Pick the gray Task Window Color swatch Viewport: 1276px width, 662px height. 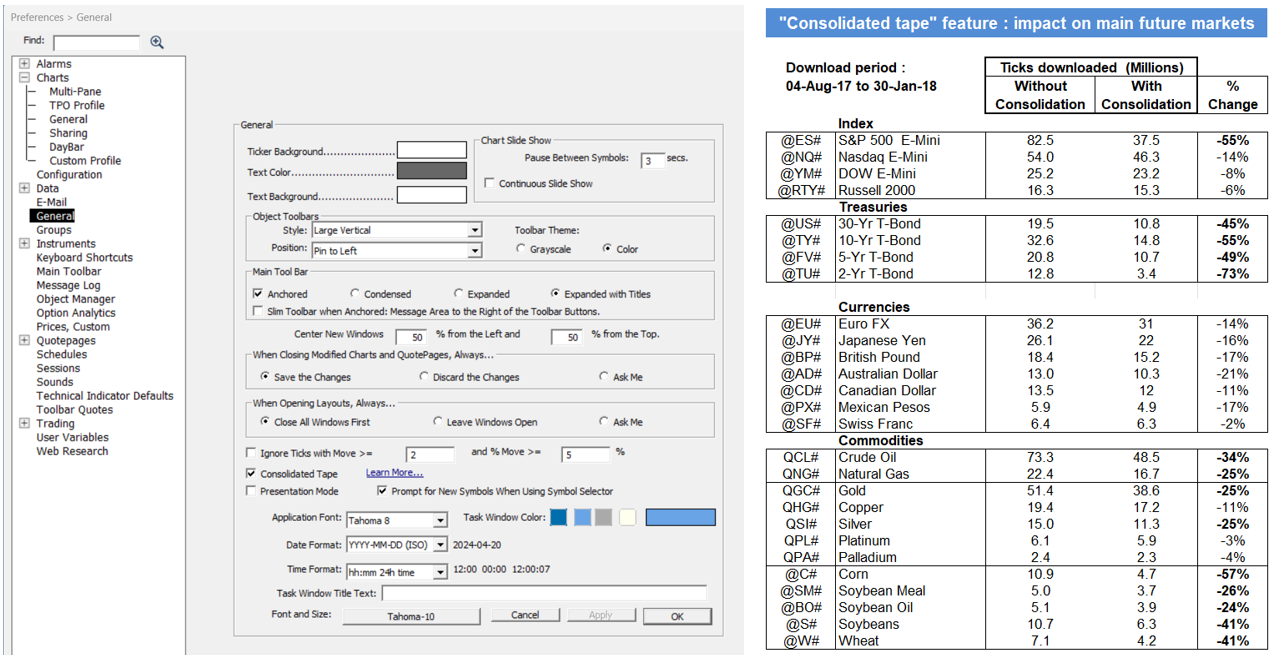tap(603, 517)
